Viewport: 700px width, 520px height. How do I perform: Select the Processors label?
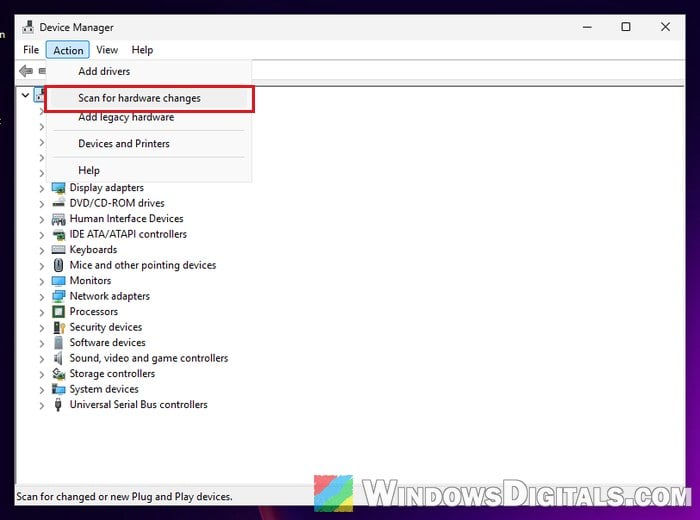pos(94,312)
